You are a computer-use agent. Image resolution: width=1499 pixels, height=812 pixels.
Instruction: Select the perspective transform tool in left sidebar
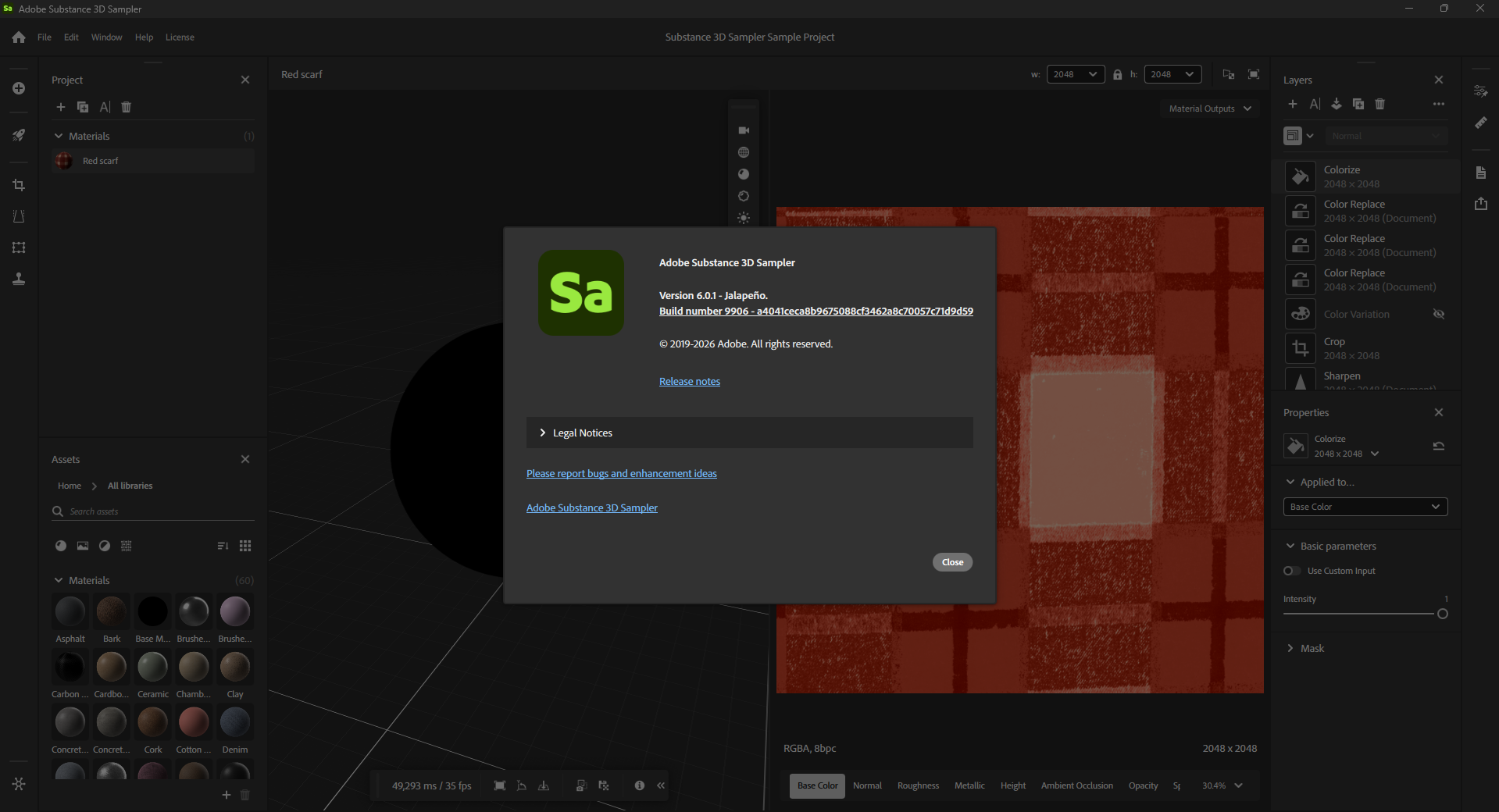[19, 216]
